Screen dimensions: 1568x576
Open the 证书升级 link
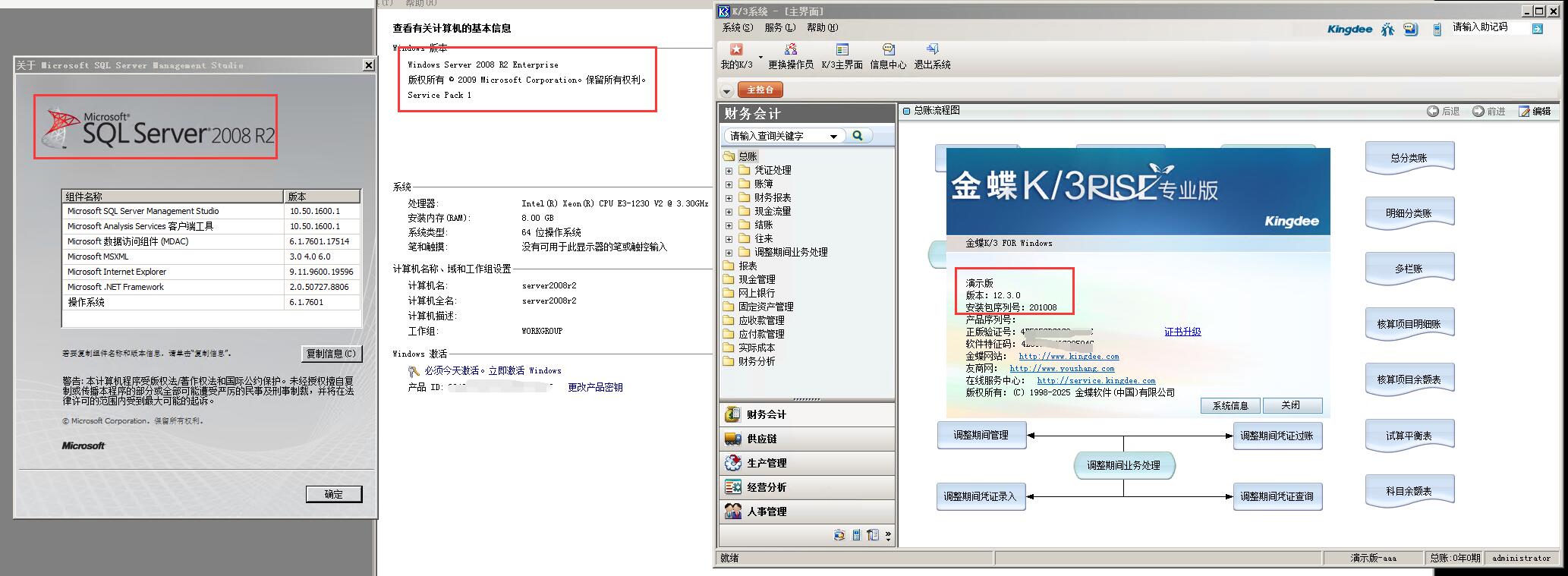pos(1182,332)
